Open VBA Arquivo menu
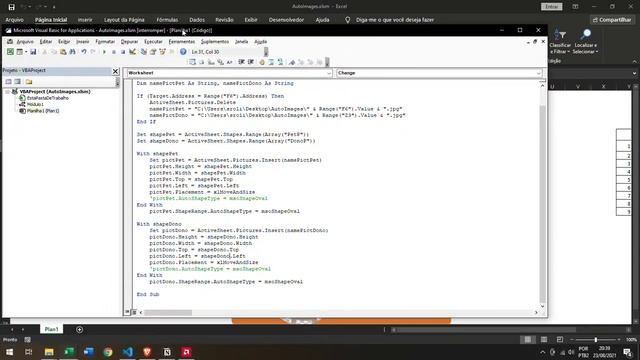The width and height of the screenshot is (640, 360). [x=25, y=42]
